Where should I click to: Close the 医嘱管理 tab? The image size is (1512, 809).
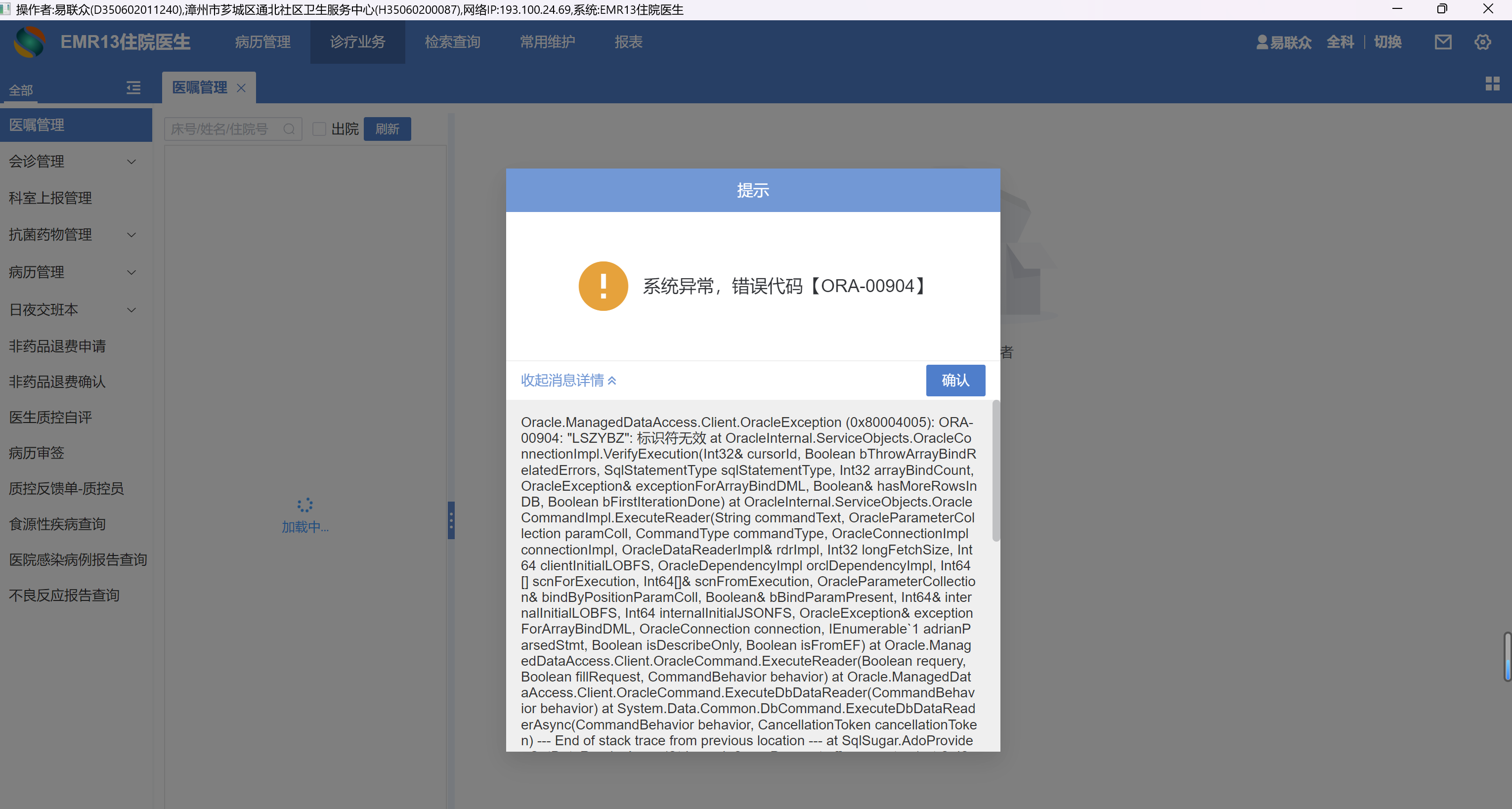click(241, 88)
